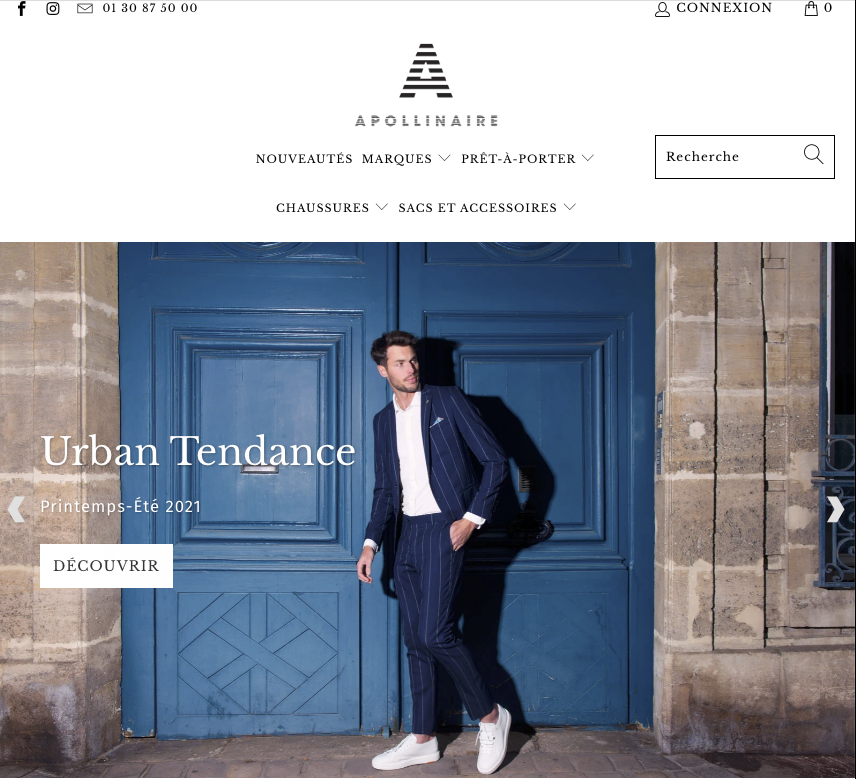
Task: Click the envelope email icon
Action: tap(85, 8)
